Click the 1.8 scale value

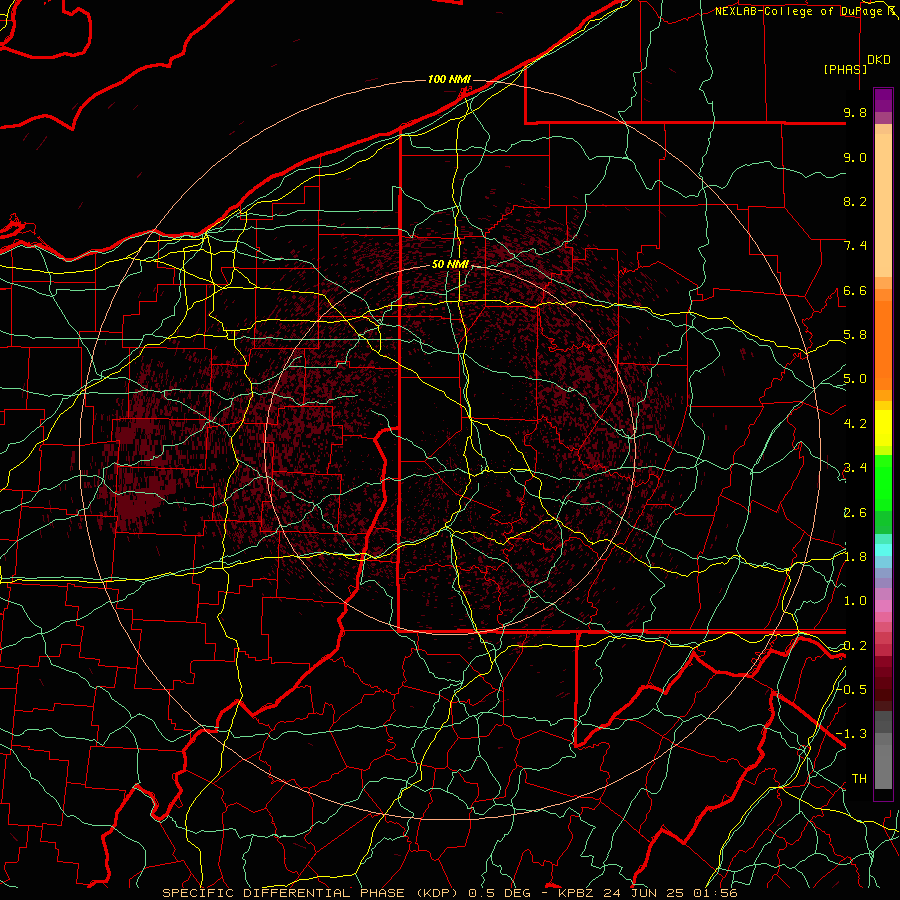click(x=855, y=557)
